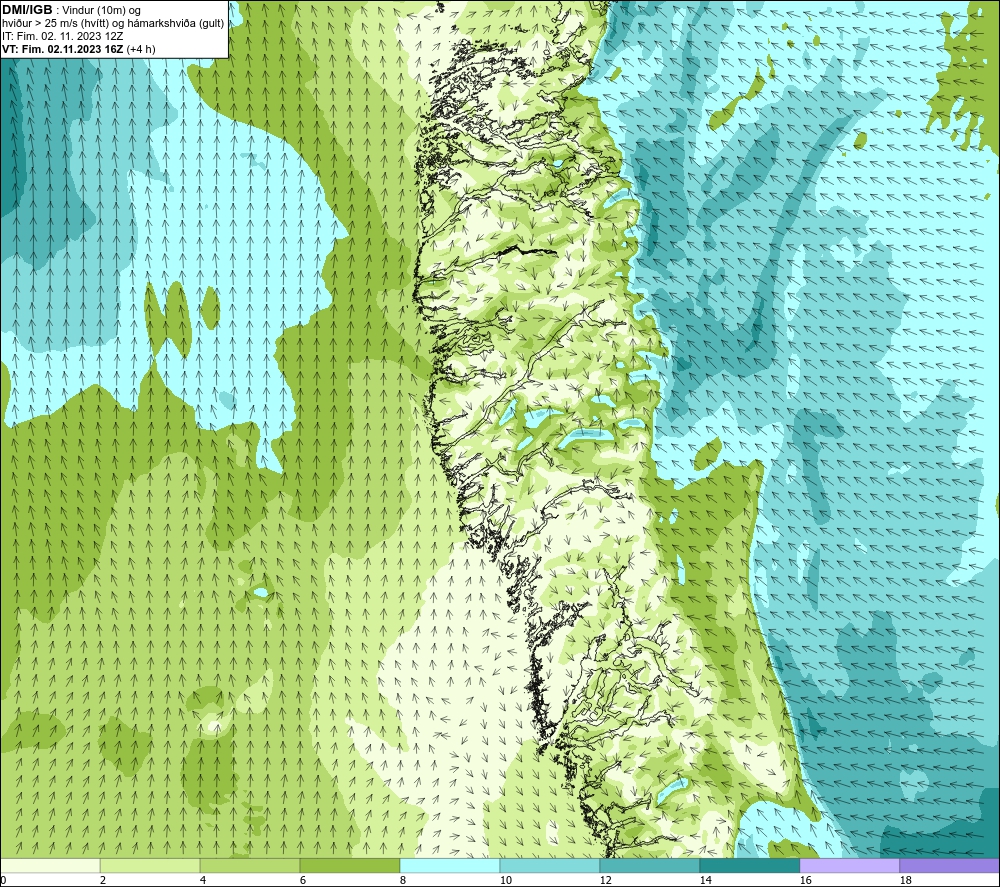Click the scale label '18'

click(905, 881)
